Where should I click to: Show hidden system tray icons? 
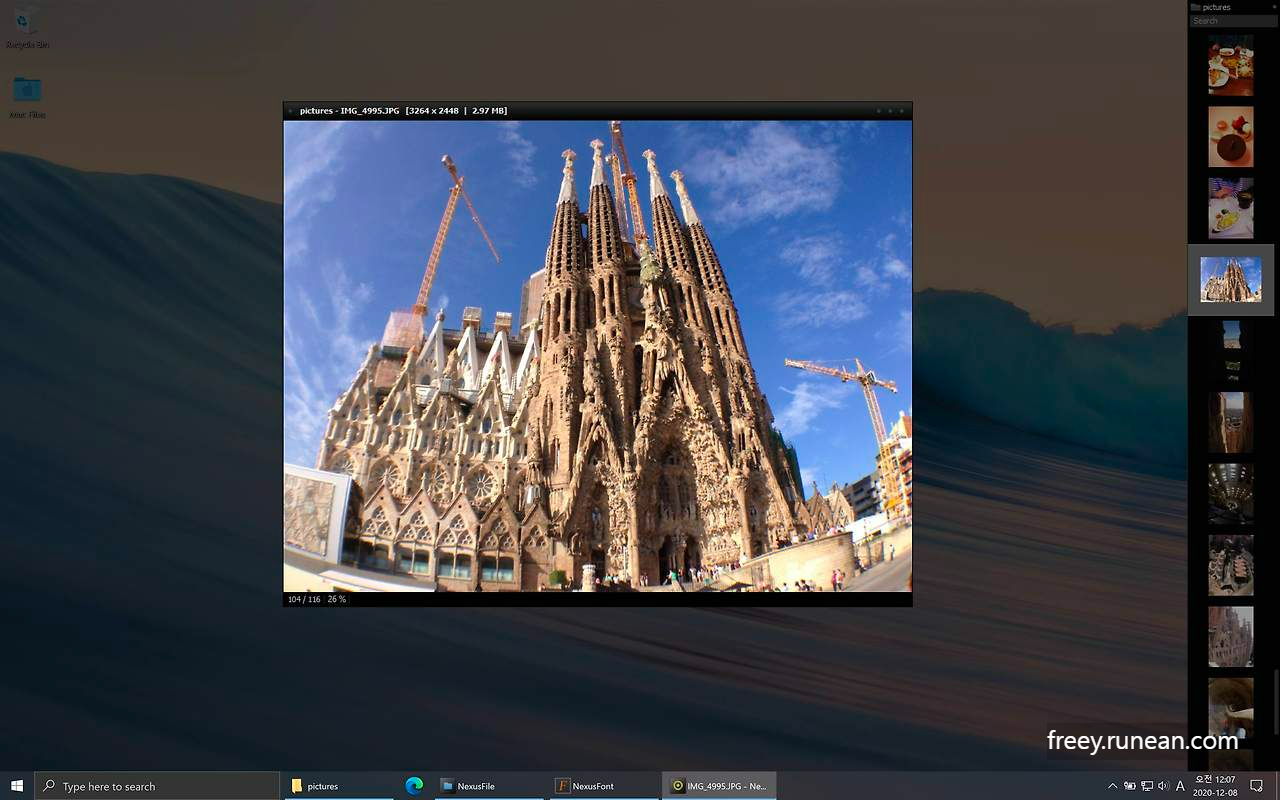click(x=1112, y=786)
